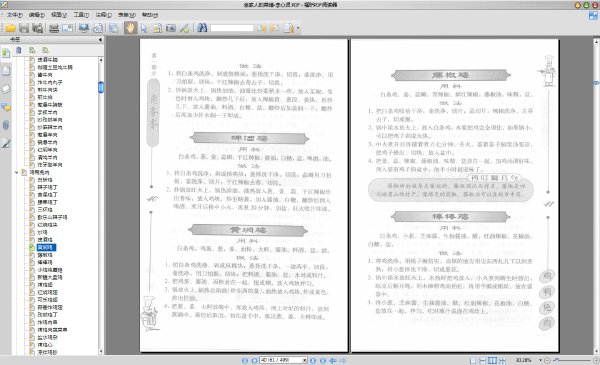The height and width of the screenshot is (365, 600).
Task: Open the 工具 menu
Action: point(81,15)
